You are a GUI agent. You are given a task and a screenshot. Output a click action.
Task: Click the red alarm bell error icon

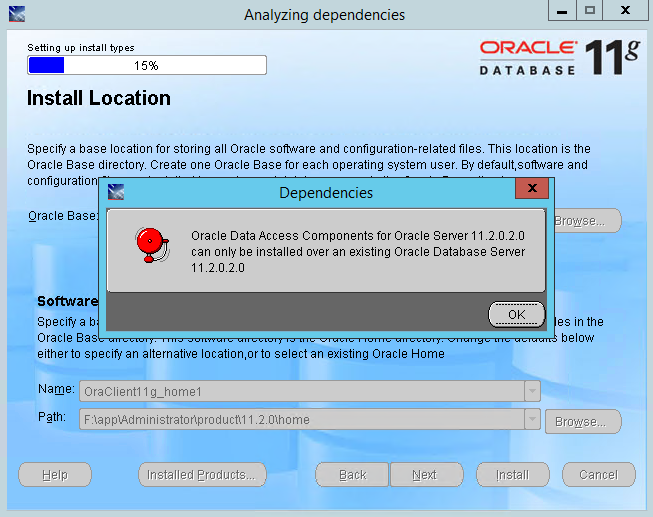[x=152, y=245]
